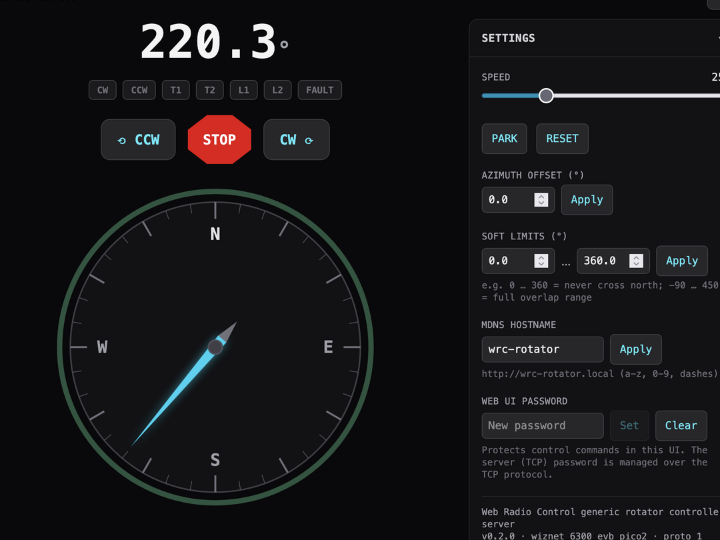Click the E marker on the compass
This screenshot has width=720, height=540.
tap(328, 347)
